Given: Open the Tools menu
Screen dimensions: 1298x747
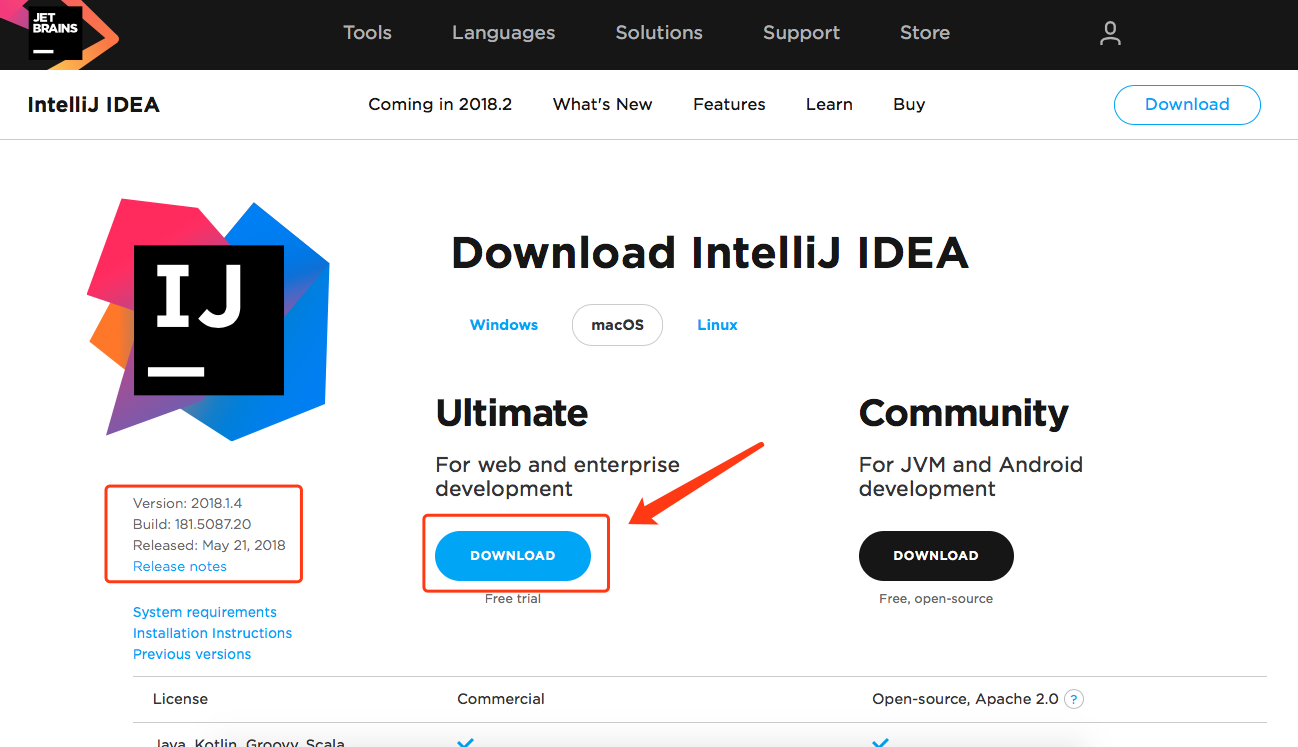Looking at the screenshot, I should coord(367,33).
